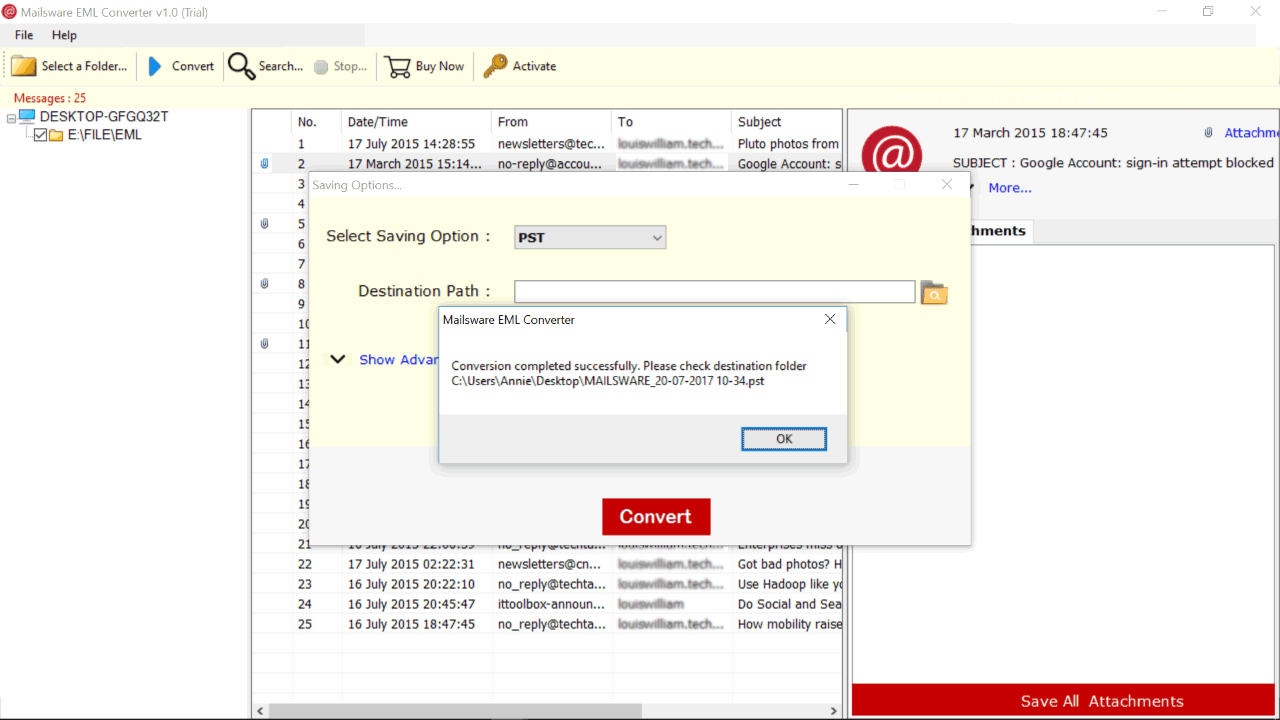Click the Buy Now shopping cart icon
The width and height of the screenshot is (1280, 720).
398,66
